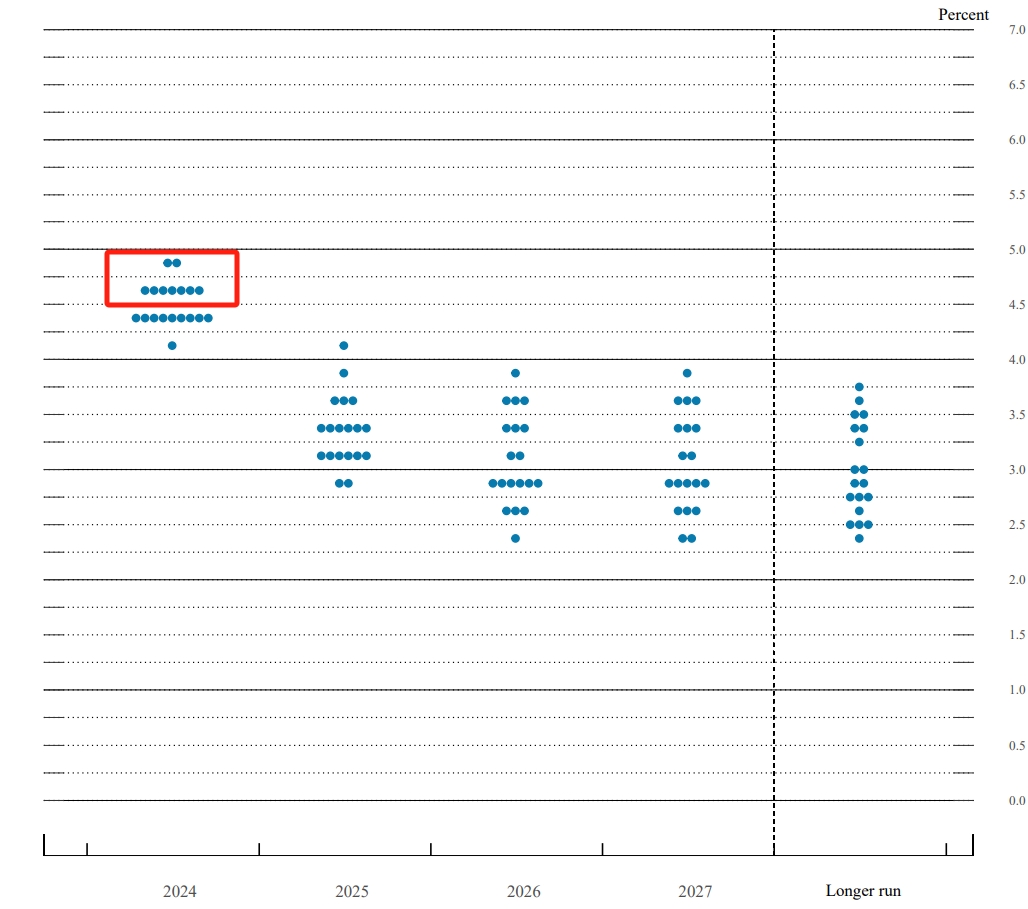1028x909 pixels.
Task: Click the lowest dot in Longer run column
Action: pos(859,538)
